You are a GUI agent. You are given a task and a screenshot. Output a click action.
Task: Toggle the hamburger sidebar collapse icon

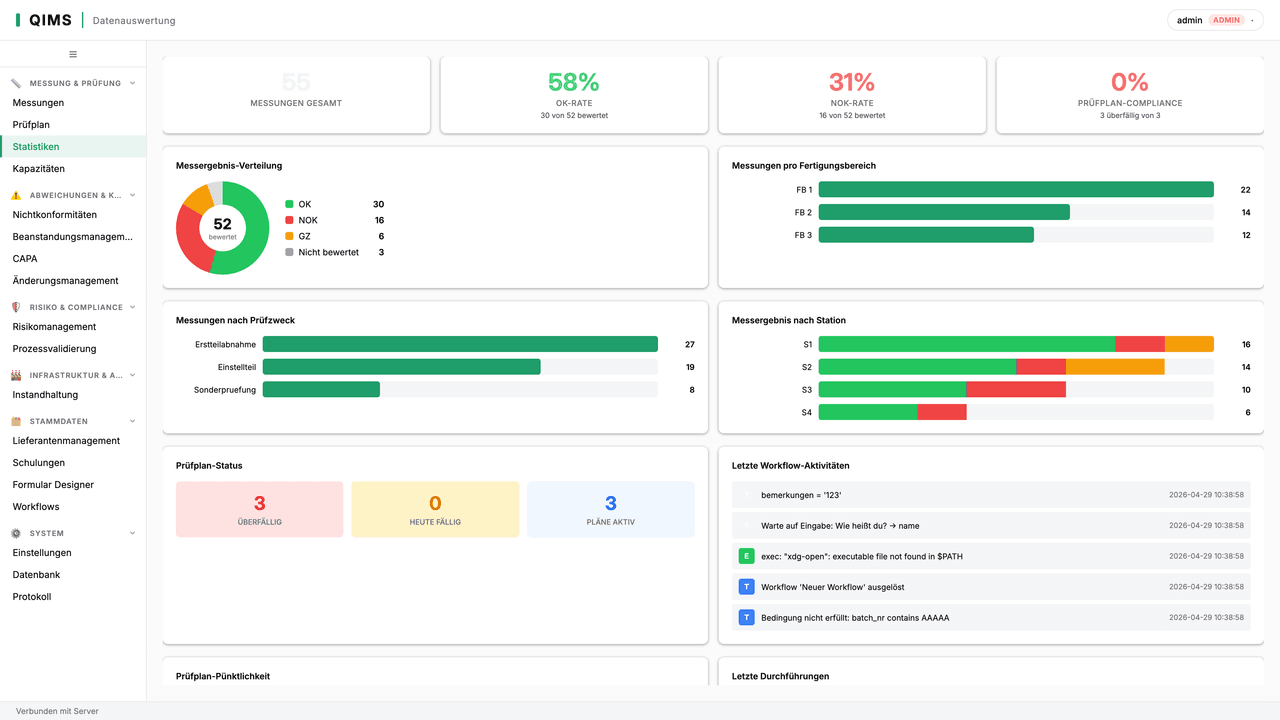[73, 54]
